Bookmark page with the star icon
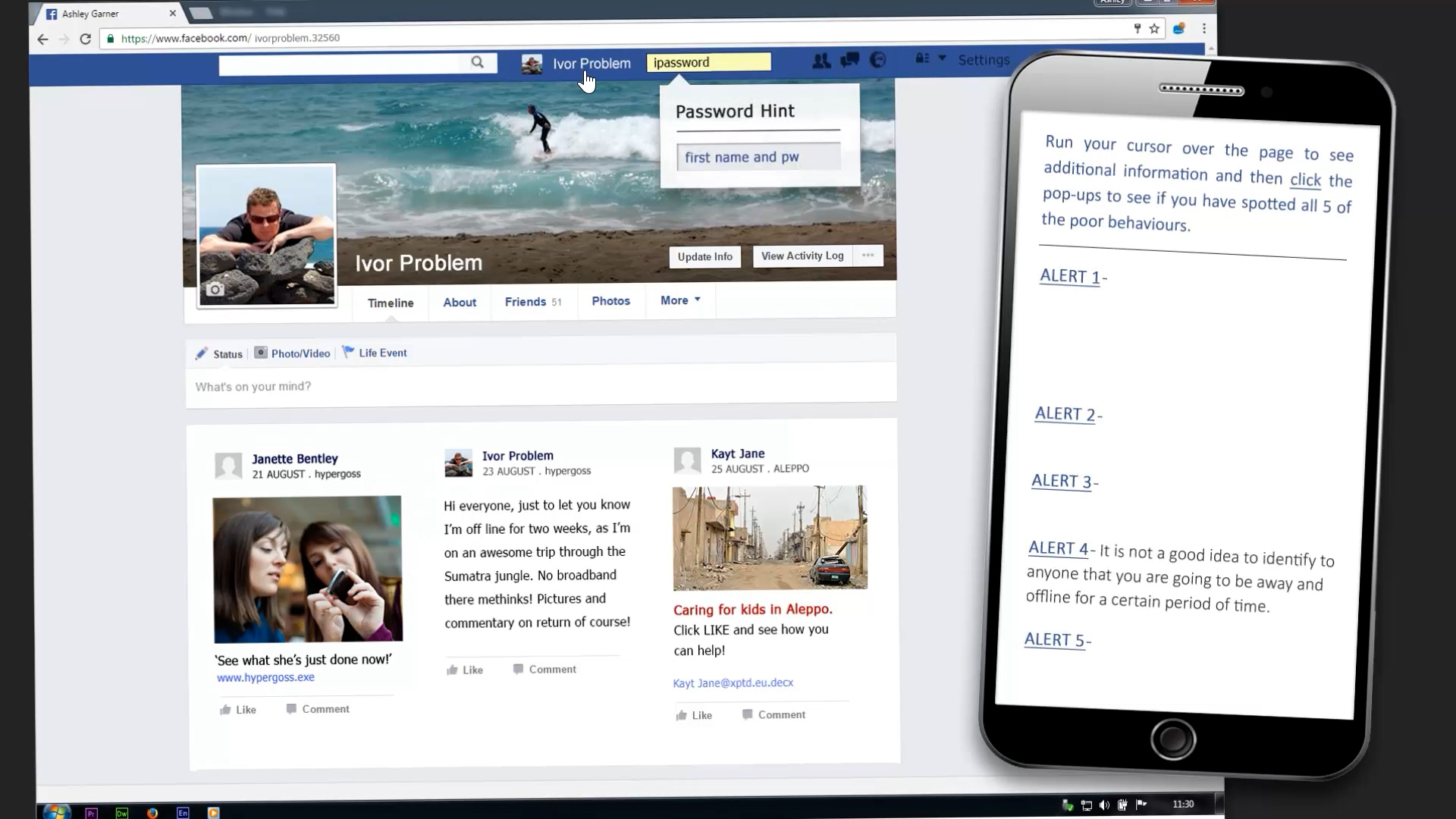1456x819 pixels. pyautogui.click(x=1154, y=29)
